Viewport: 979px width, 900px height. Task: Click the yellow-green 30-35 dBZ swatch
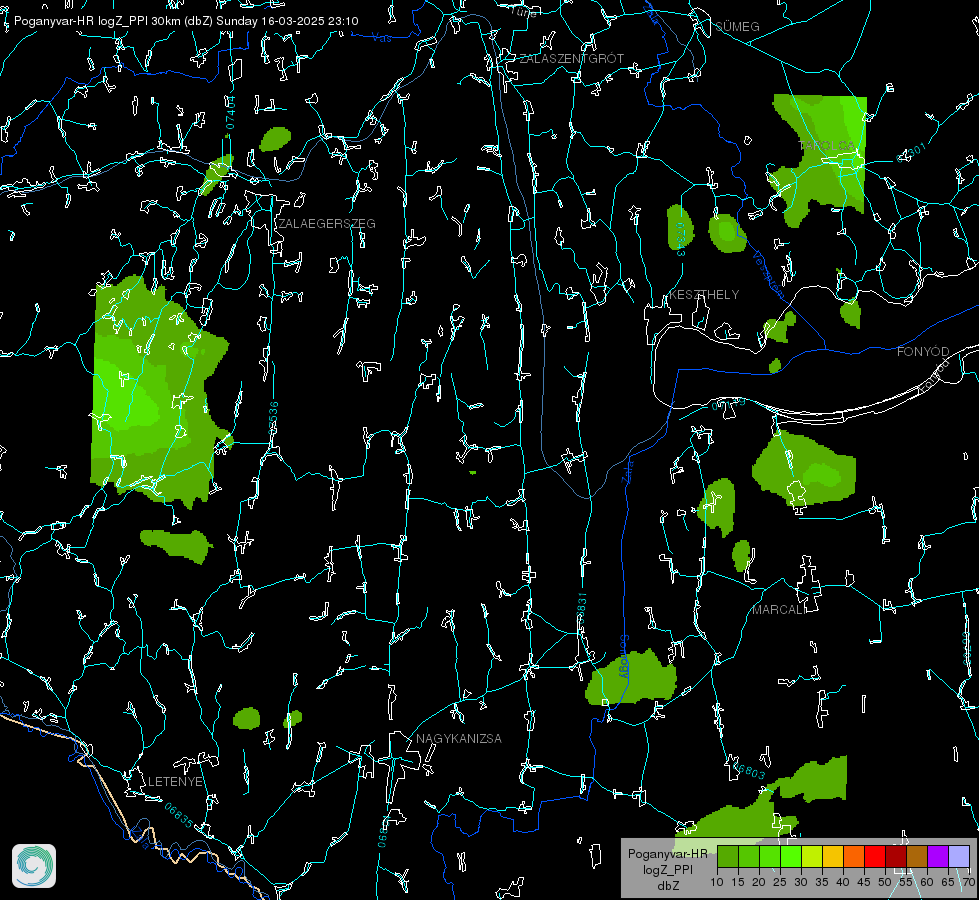tap(812, 856)
